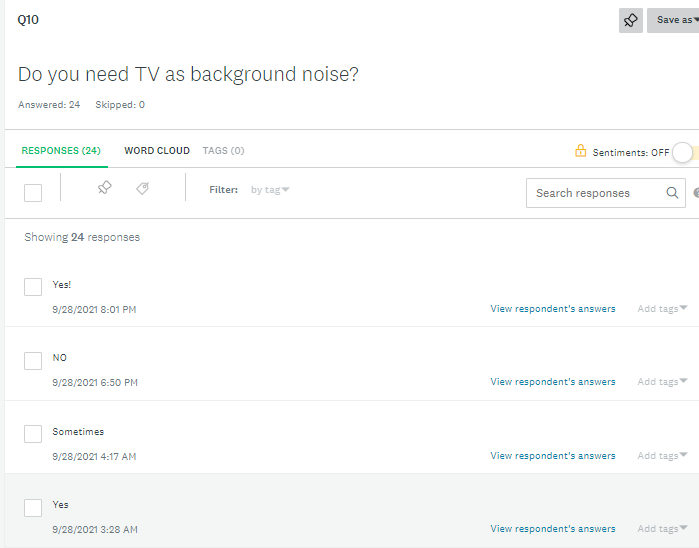This screenshot has width=699, height=548.
Task: Check the select-all responses checkbox
Action: coord(33,193)
